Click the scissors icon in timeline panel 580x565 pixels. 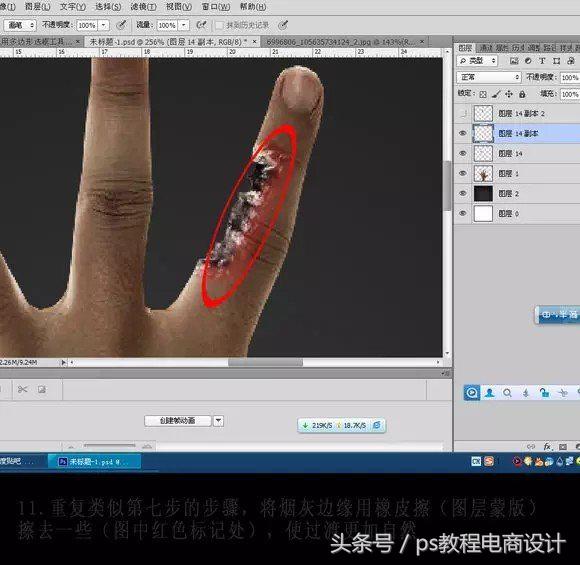pyautogui.click(x=22, y=389)
